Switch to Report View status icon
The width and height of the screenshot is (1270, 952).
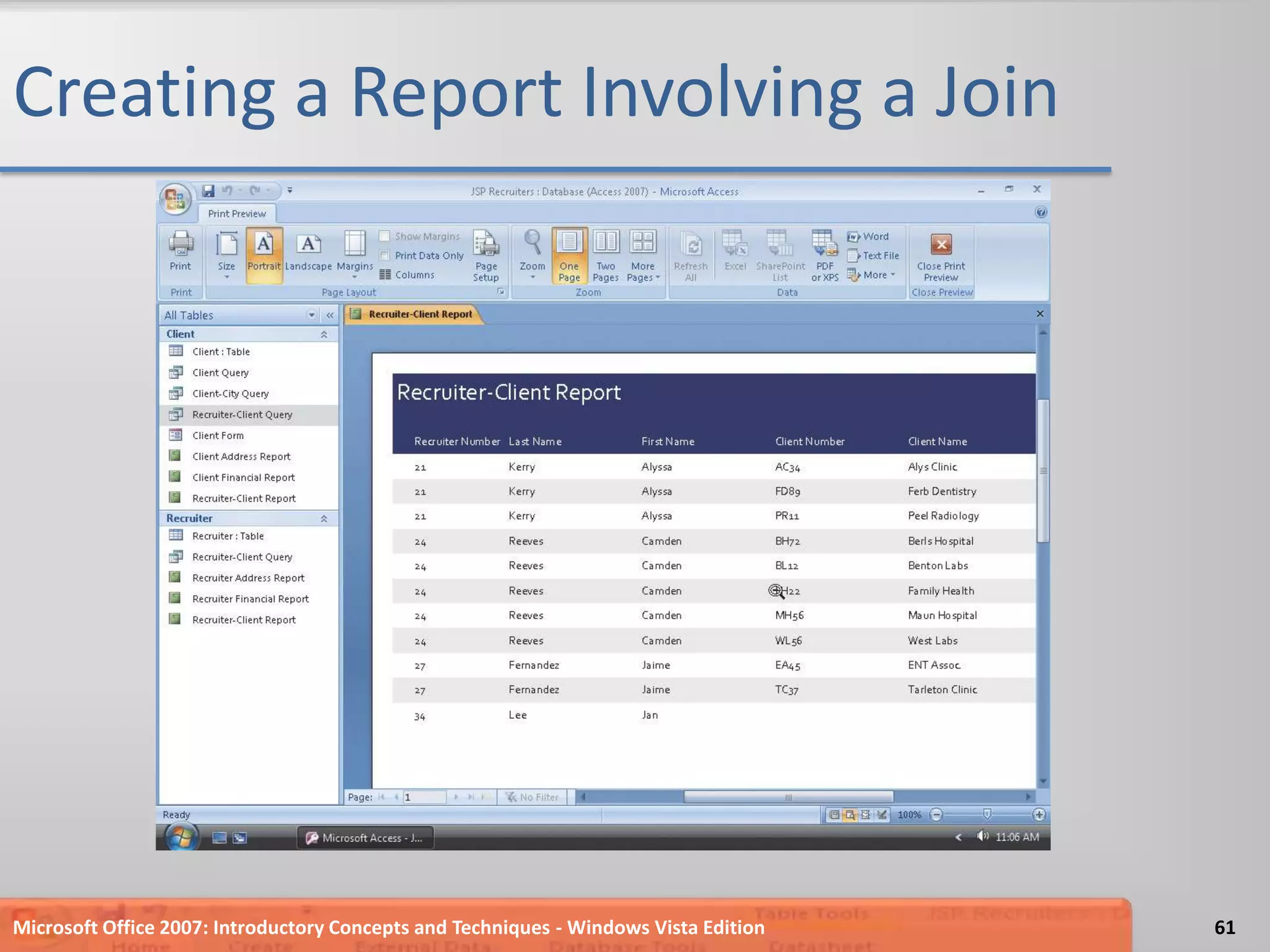point(835,814)
